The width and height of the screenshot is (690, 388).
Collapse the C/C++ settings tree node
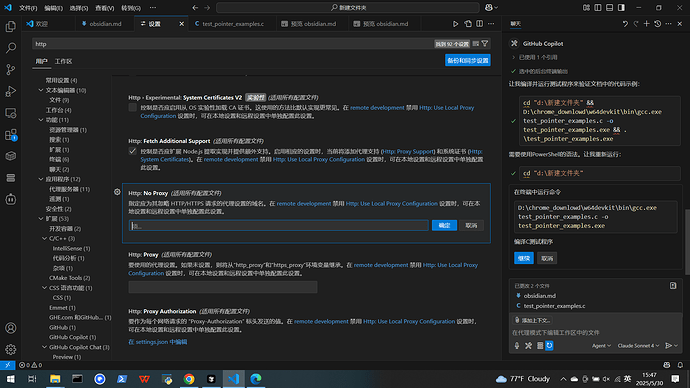pos(44,238)
